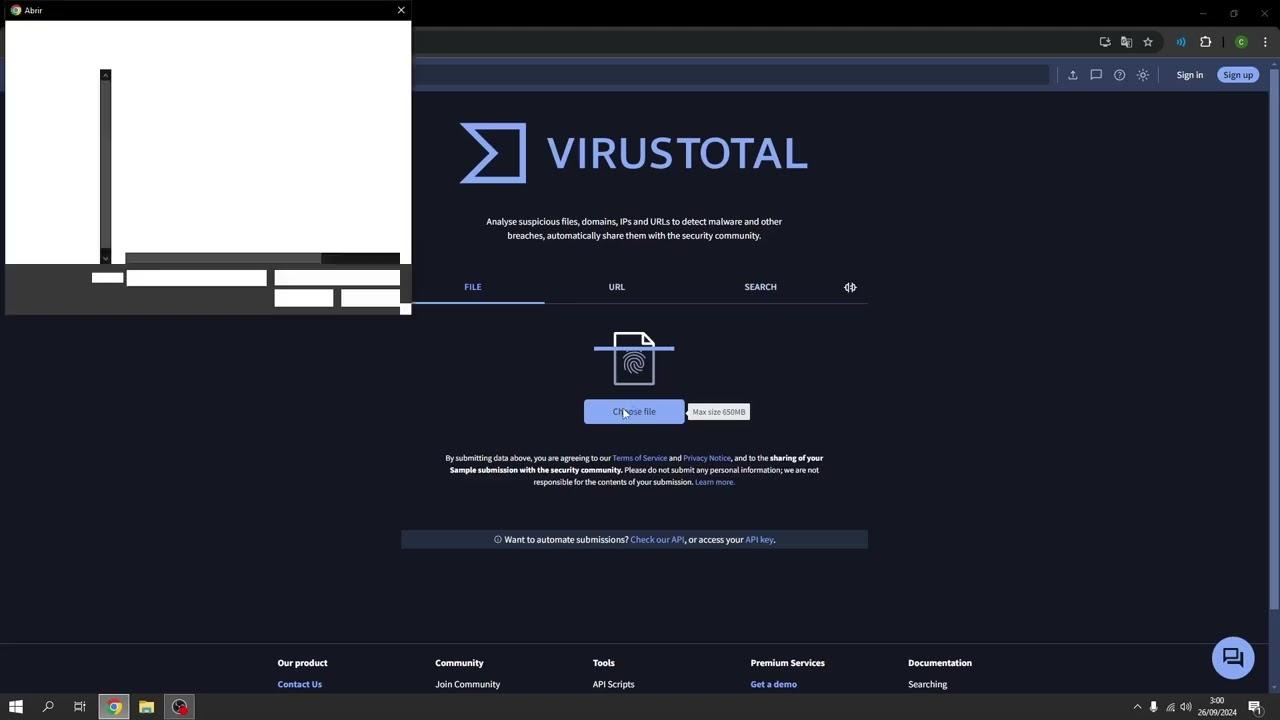Image resolution: width=1280 pixels, height=720 pixels.
Task: Click the fingerprint file upload icon
Action: (634, 358)
